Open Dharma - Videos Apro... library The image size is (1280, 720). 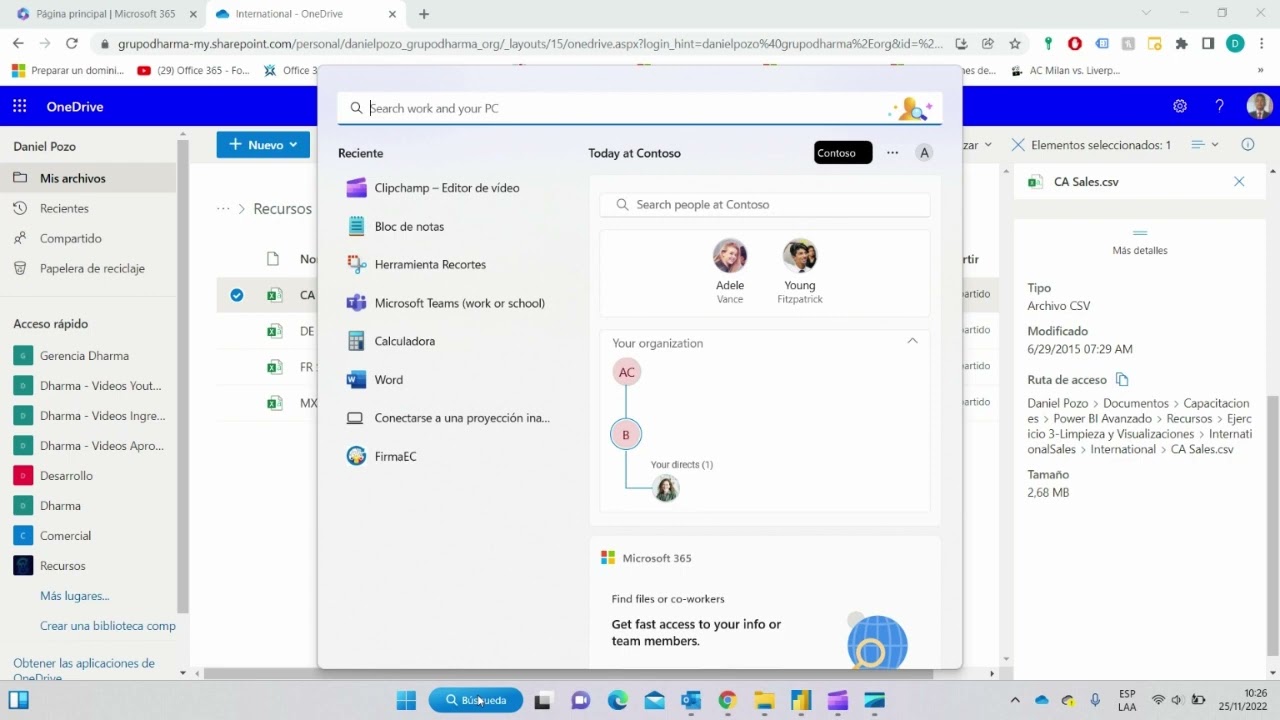(x=88, y=446)
